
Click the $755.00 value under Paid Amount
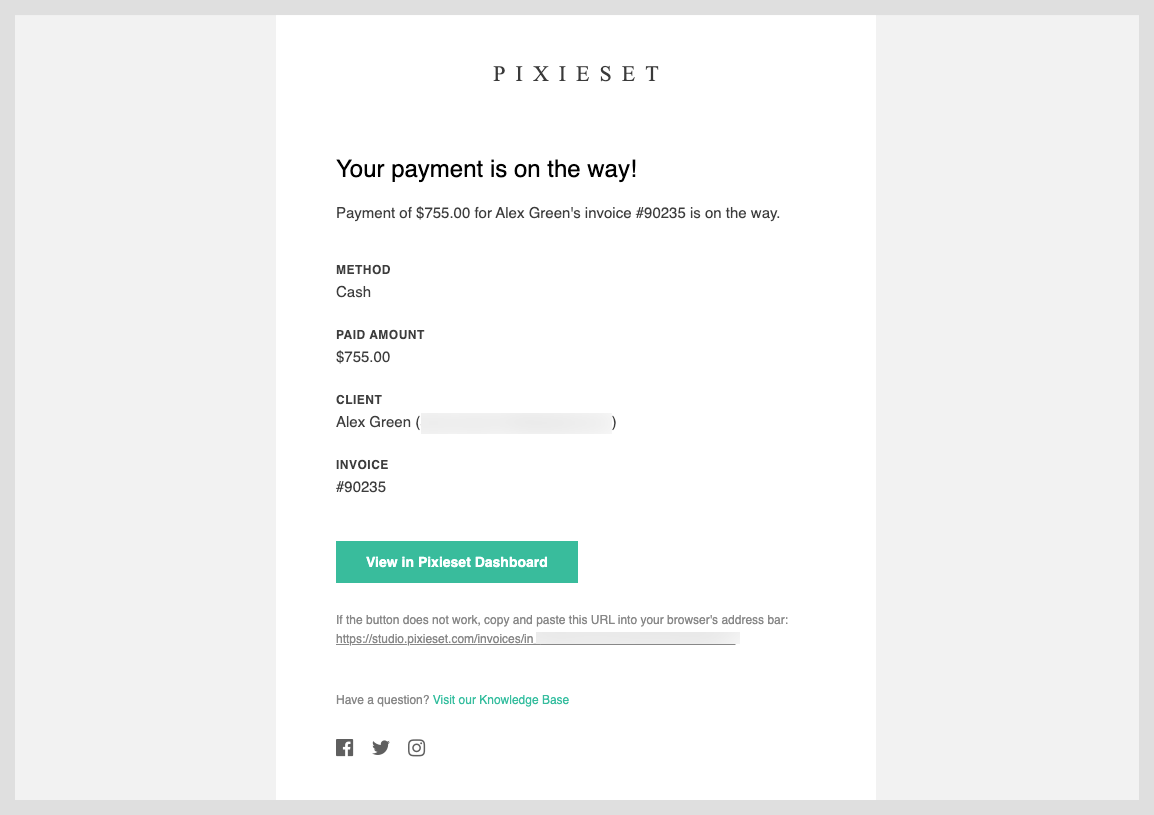pos(363,357)
